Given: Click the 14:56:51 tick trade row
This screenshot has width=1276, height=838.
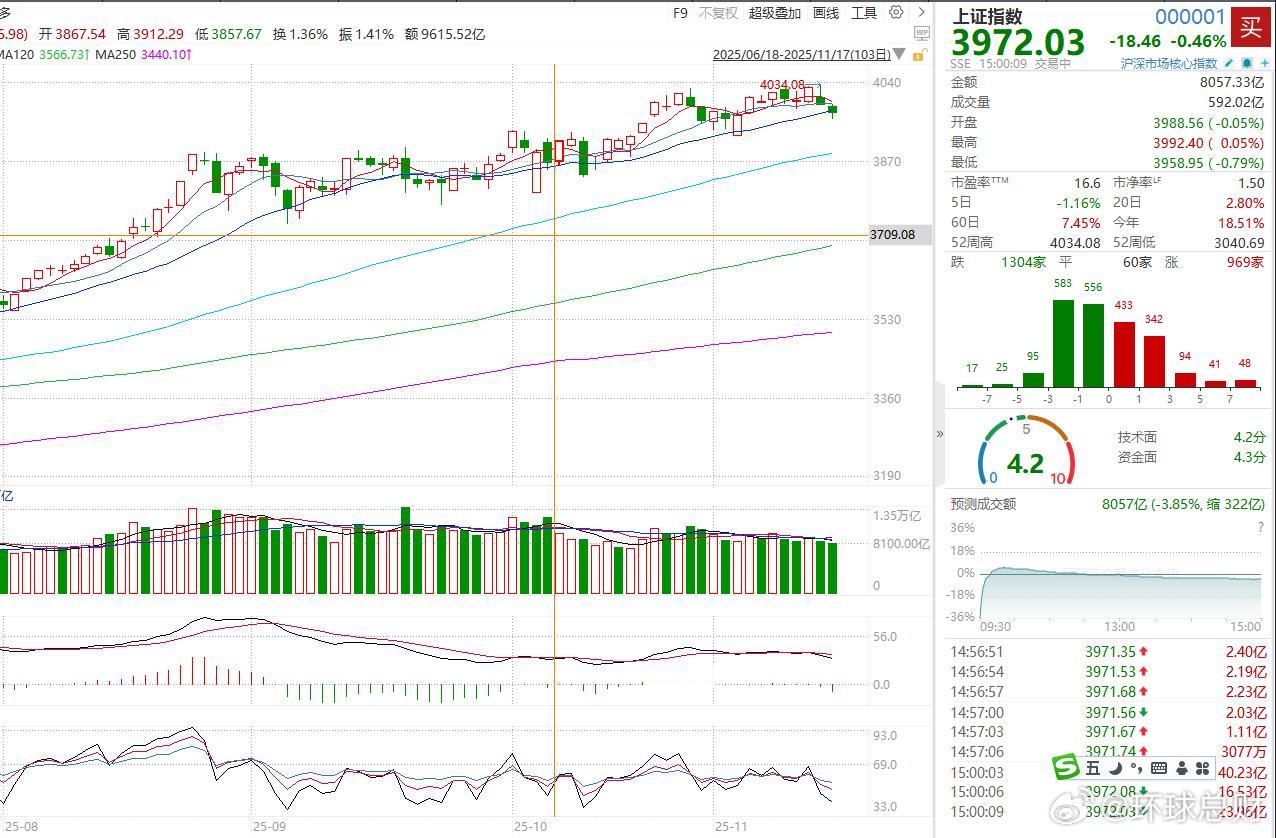Looking at the screenshot, I should 1108,652.
